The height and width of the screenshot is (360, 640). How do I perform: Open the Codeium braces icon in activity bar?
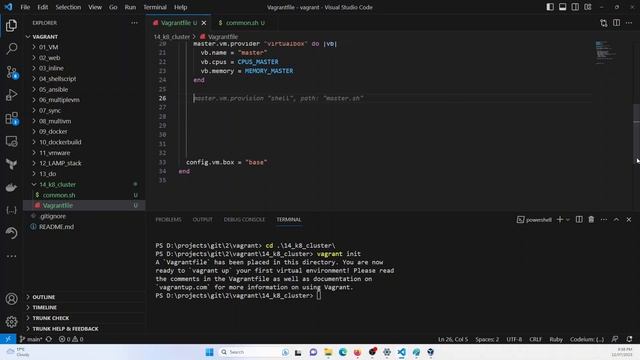coord(11,210)
